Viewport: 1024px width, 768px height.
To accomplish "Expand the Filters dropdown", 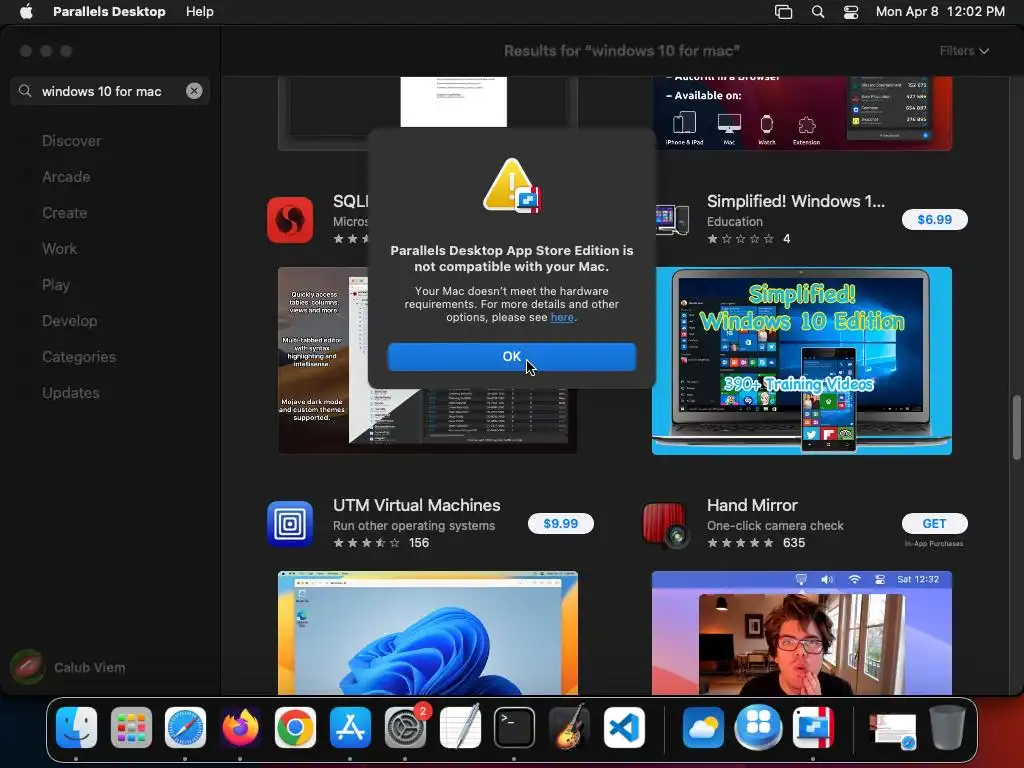I will pos(964,51).
